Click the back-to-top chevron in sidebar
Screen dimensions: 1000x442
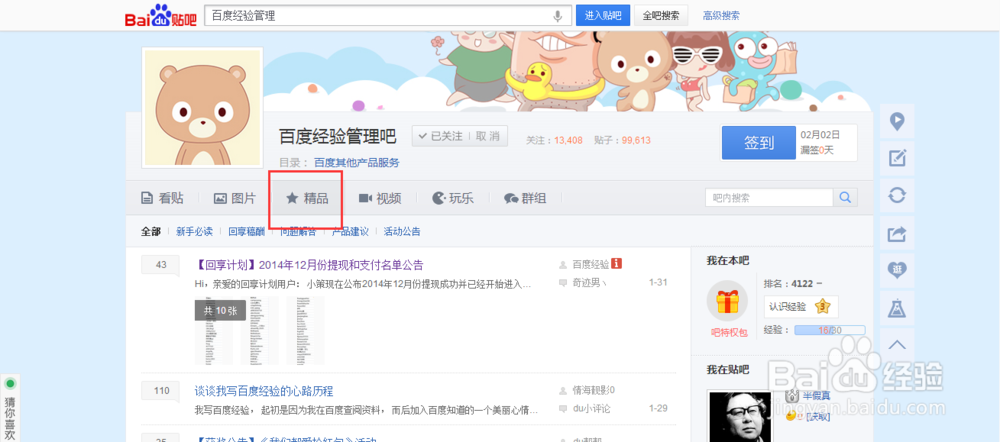tap(897, 345)
